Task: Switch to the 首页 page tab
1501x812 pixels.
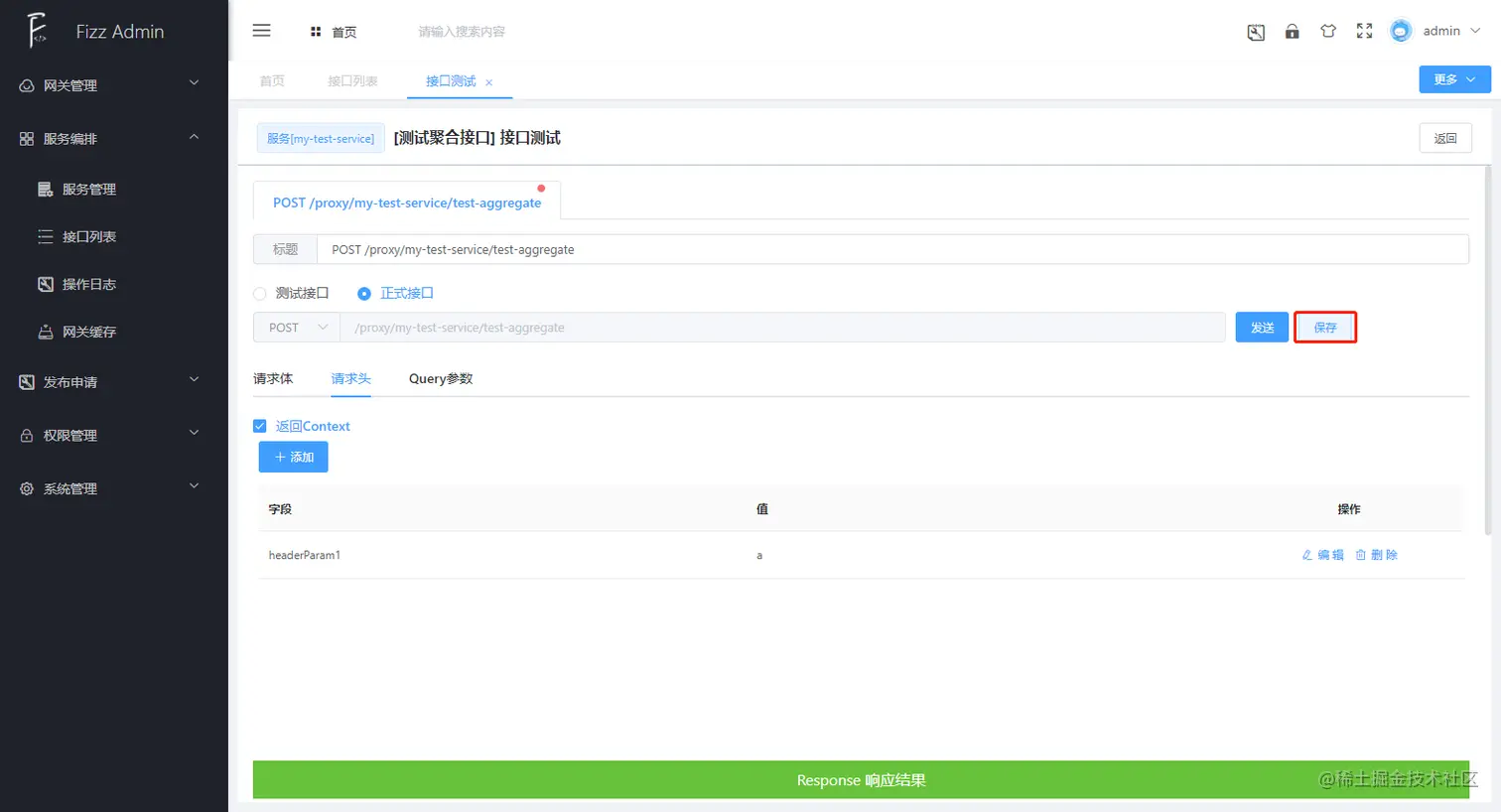Action: coord(272,81)
